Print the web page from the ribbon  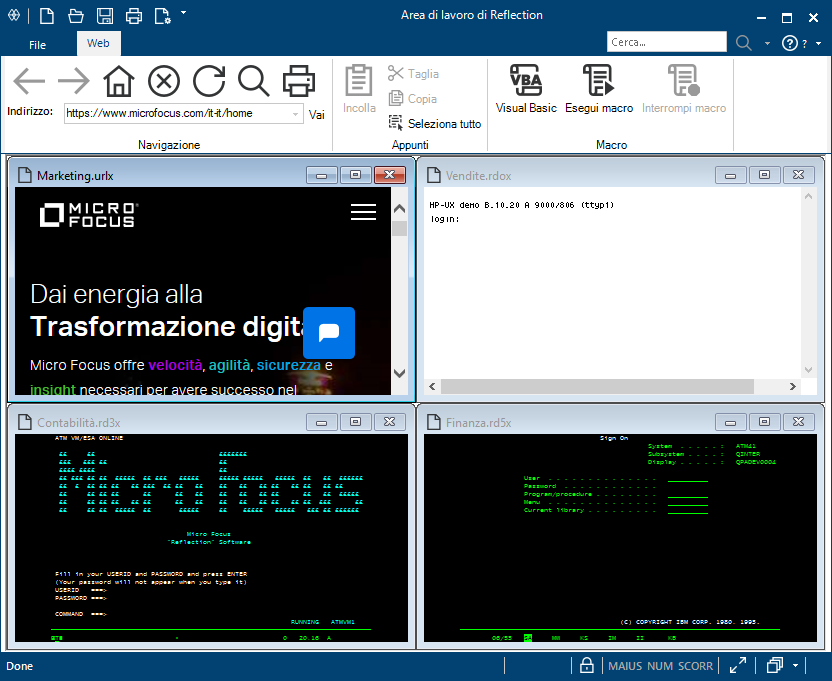point(299,81)
